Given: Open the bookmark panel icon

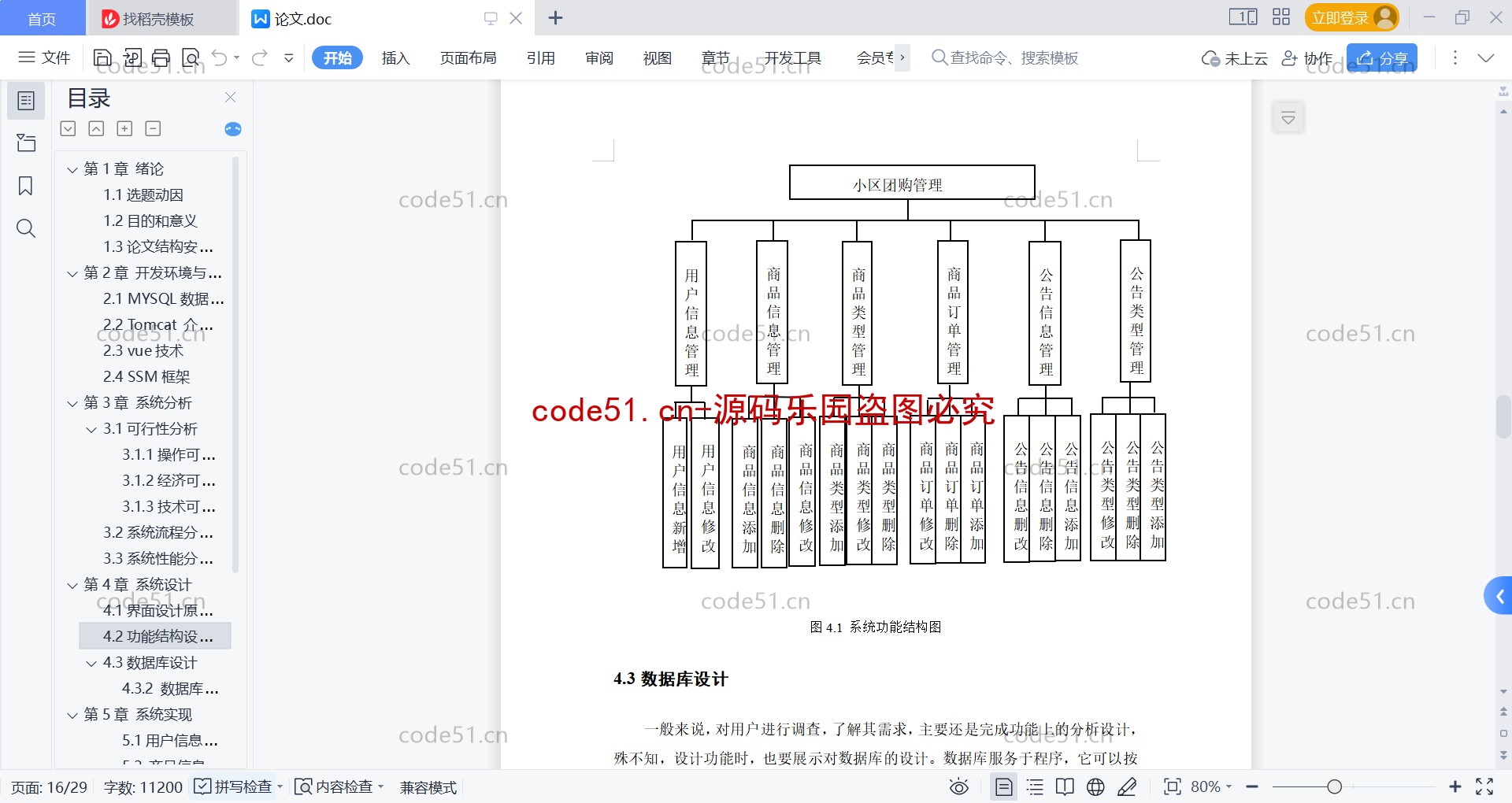Looking at the screenshot, I should [x=26, y=186].
